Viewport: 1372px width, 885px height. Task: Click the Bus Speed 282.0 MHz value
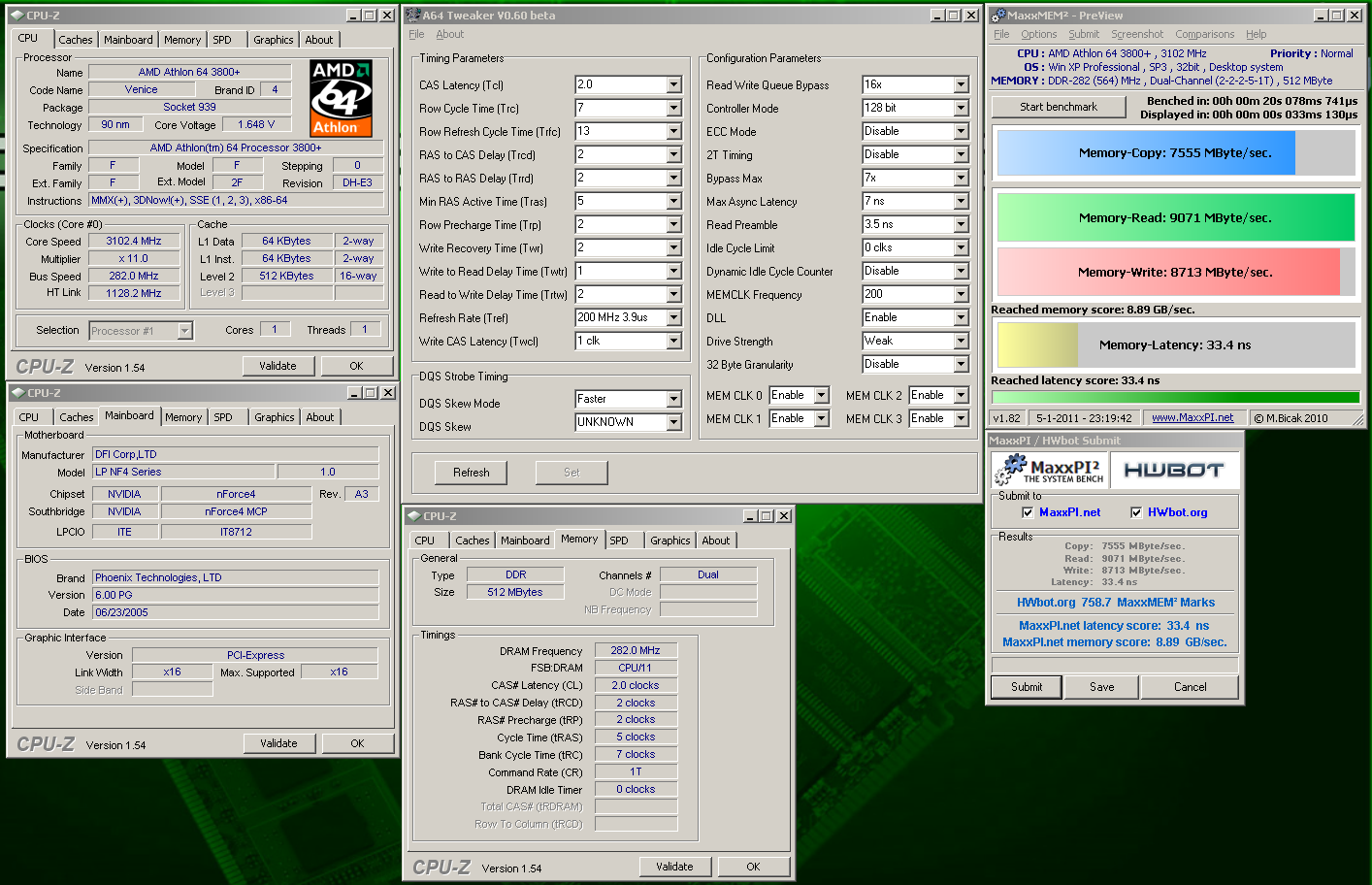(x=134, y=276)
